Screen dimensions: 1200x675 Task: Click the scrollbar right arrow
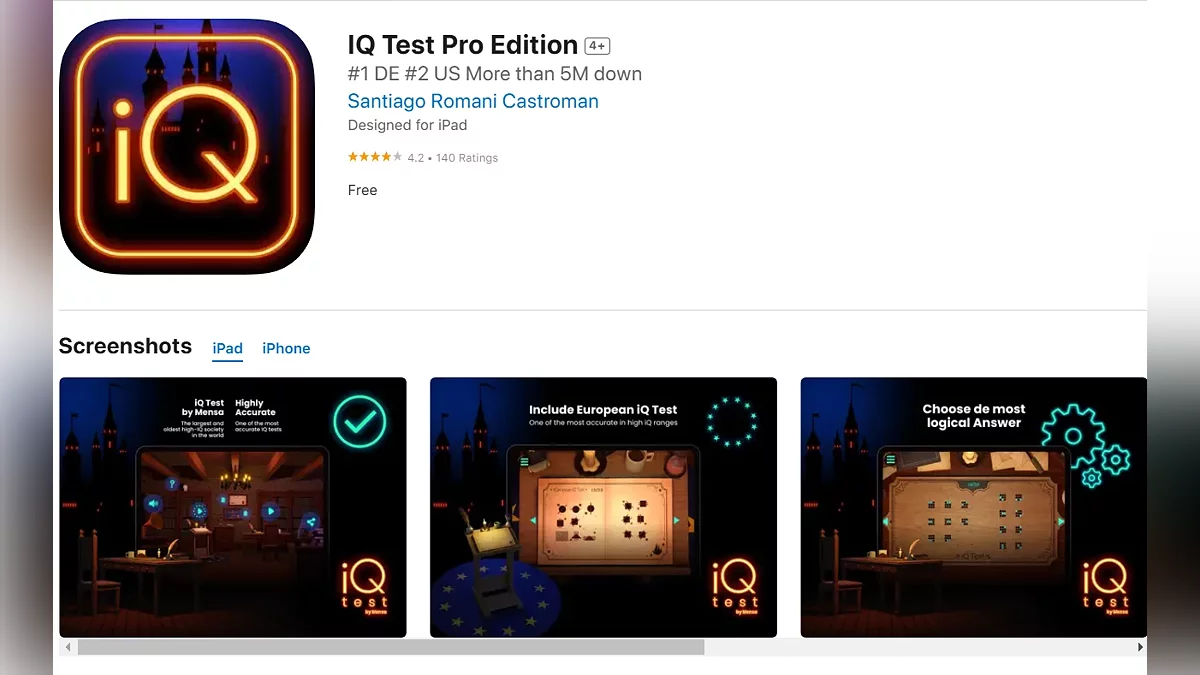point(1140,647)
